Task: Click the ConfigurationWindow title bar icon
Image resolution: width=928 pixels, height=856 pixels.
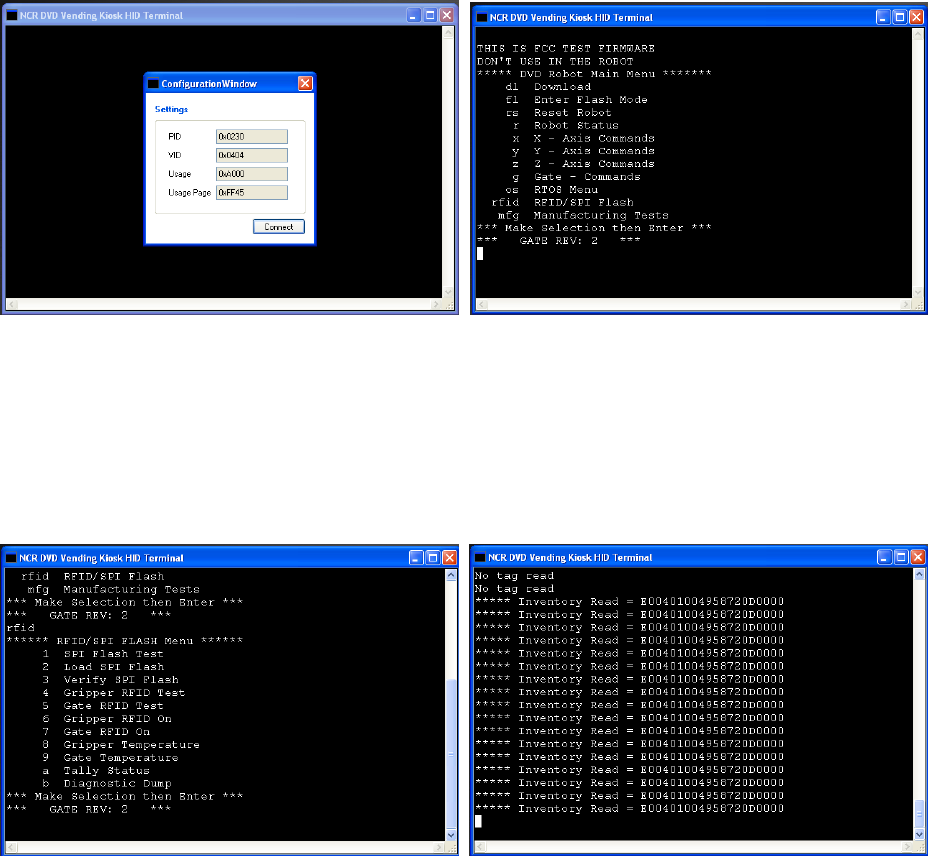Action: 153,83
